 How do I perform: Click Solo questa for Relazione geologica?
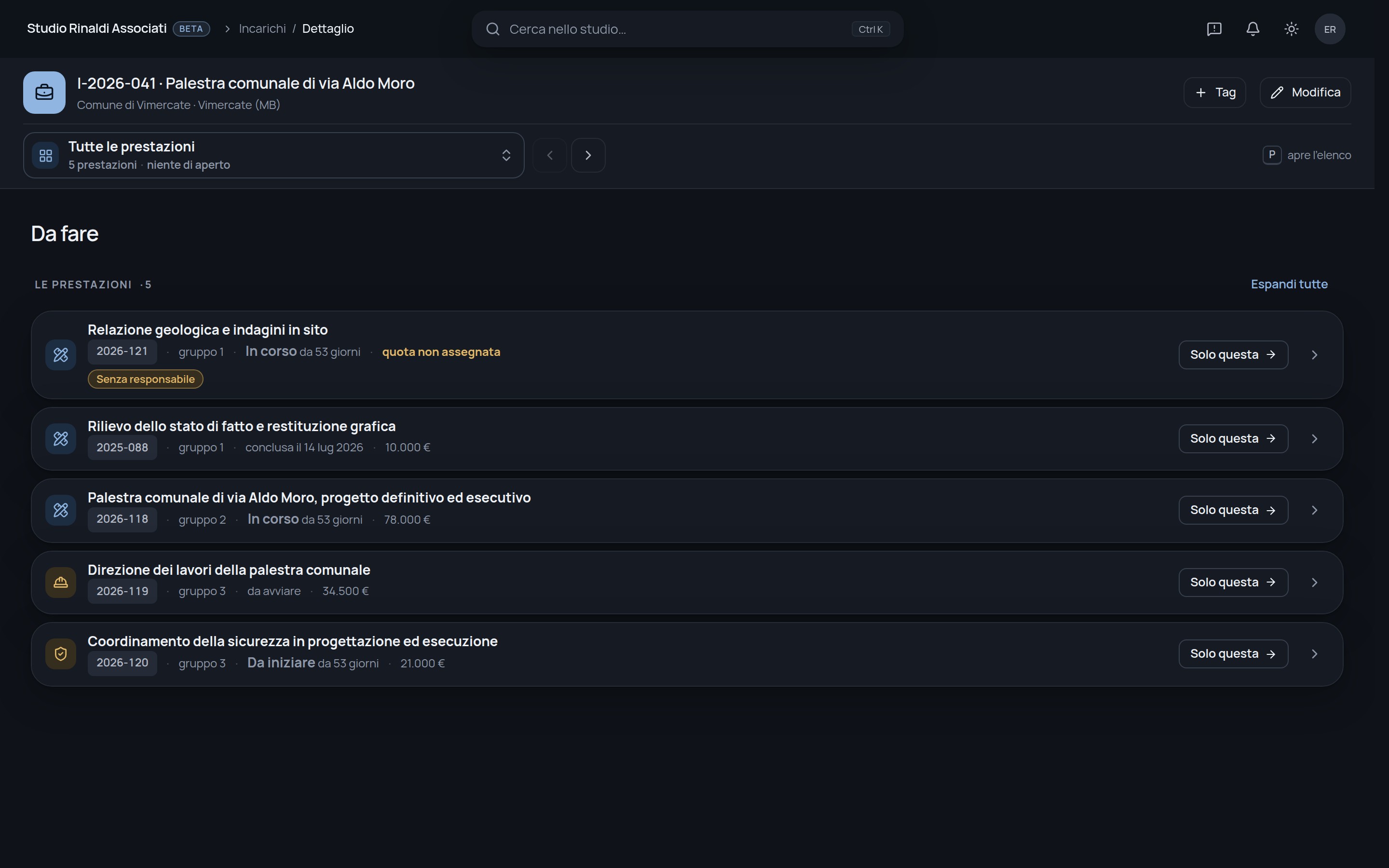coord(1233,355)
